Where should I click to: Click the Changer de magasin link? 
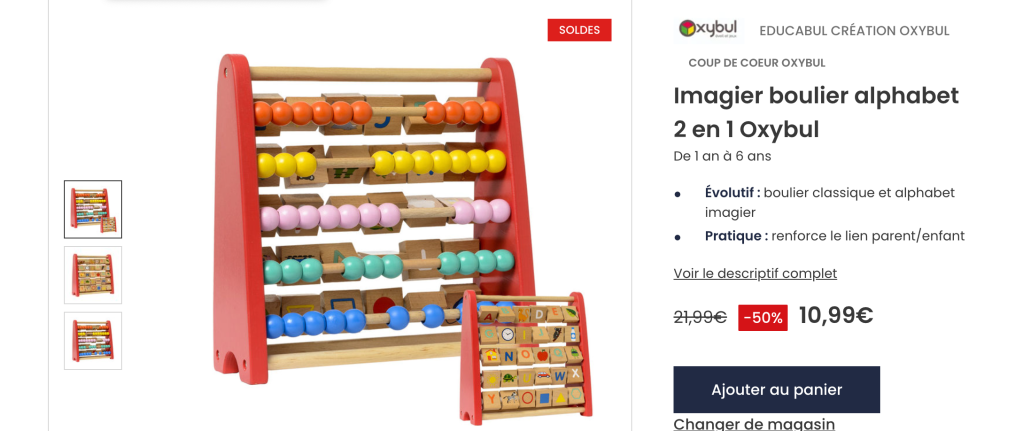(754, 424)
